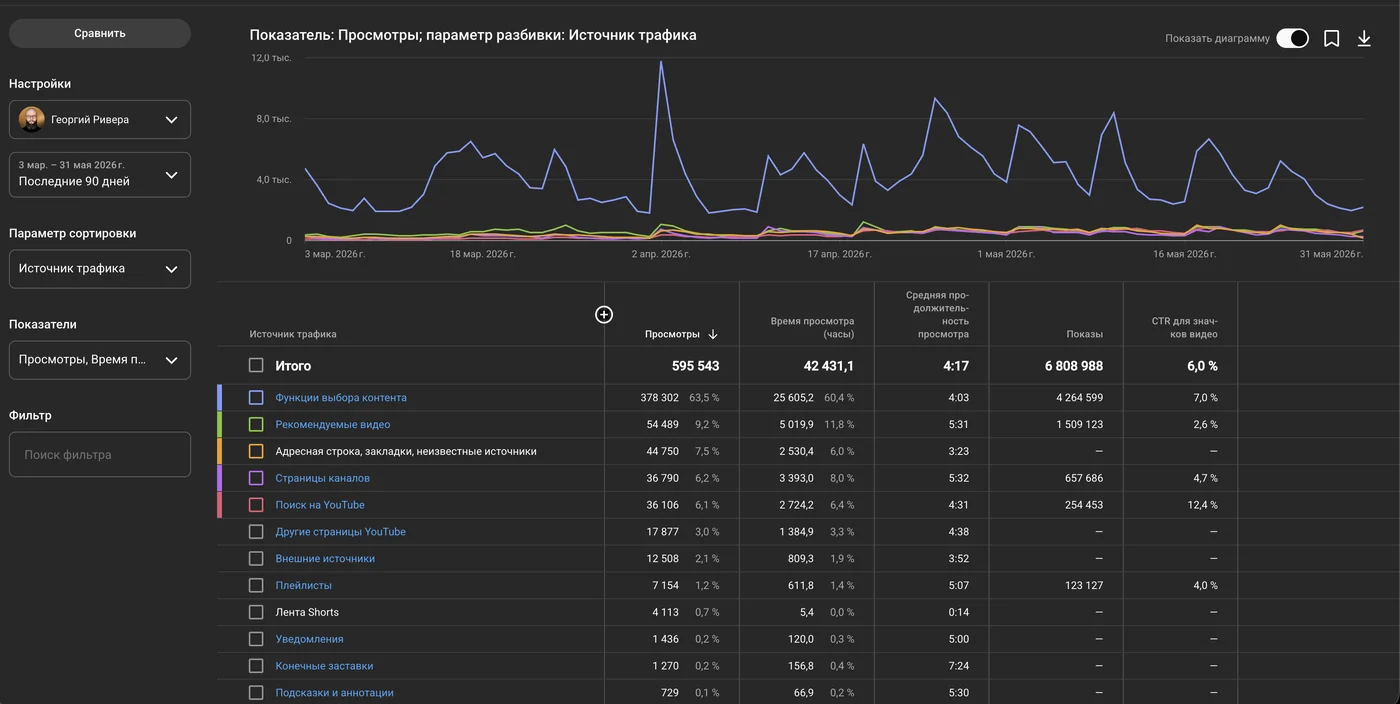This screenshot has height=704, width=1400.
Task: Add a metric with the plus icon
Action: click(x=604, y=314)
